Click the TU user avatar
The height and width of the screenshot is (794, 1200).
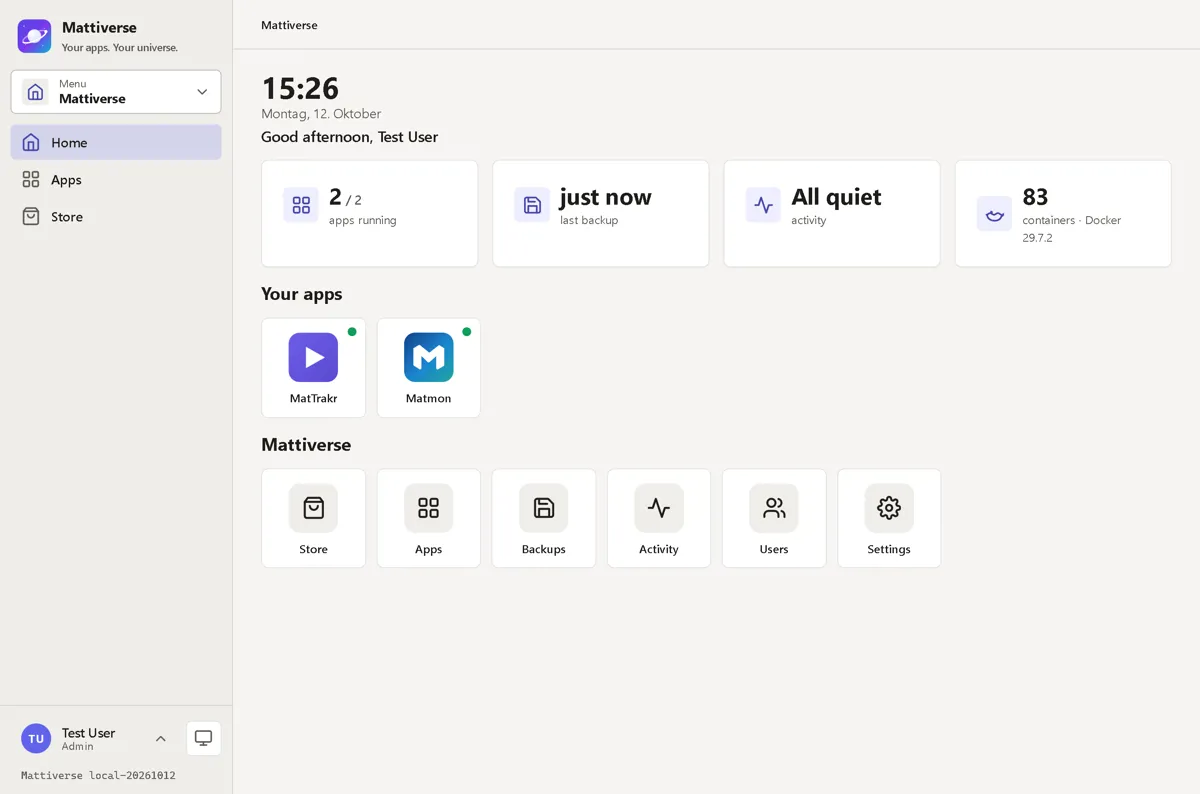[x=36, y=739]
